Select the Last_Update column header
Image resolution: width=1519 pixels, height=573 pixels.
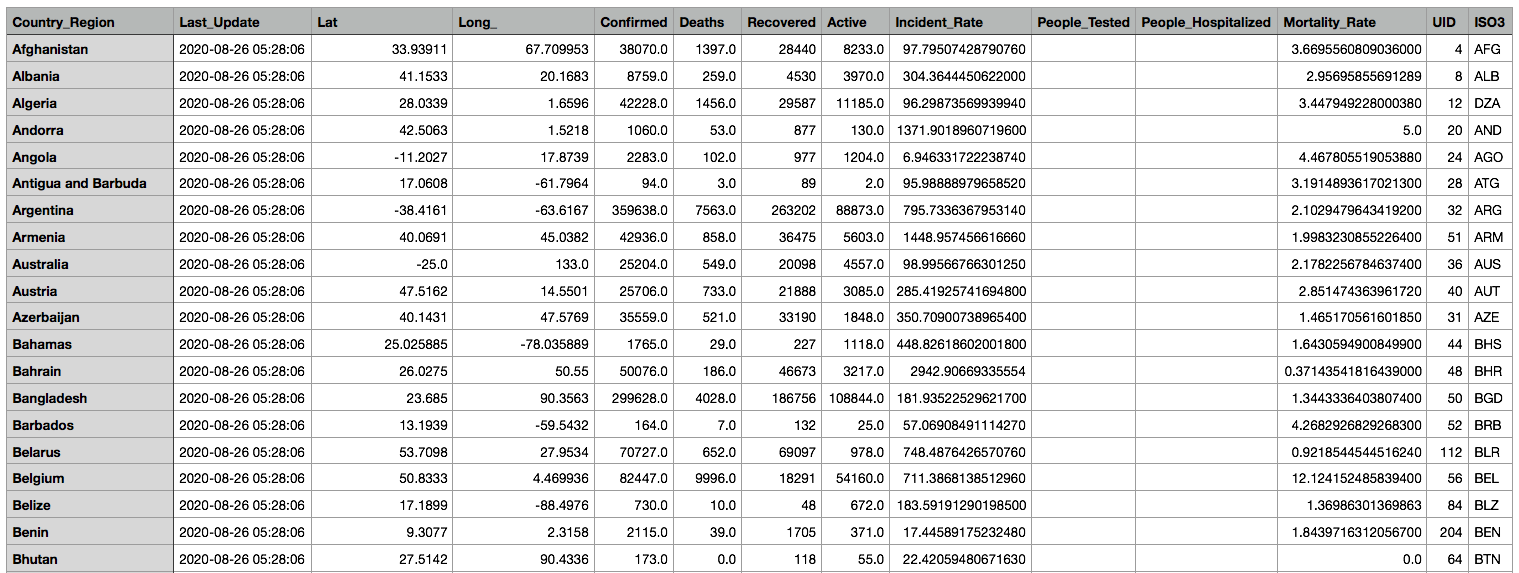219,22
